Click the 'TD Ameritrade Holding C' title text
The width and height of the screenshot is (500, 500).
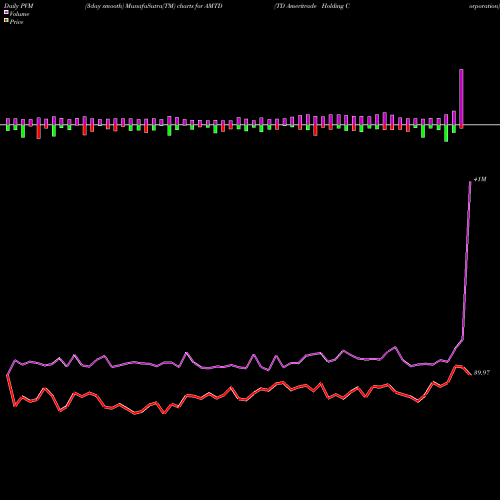click(312, 6)
